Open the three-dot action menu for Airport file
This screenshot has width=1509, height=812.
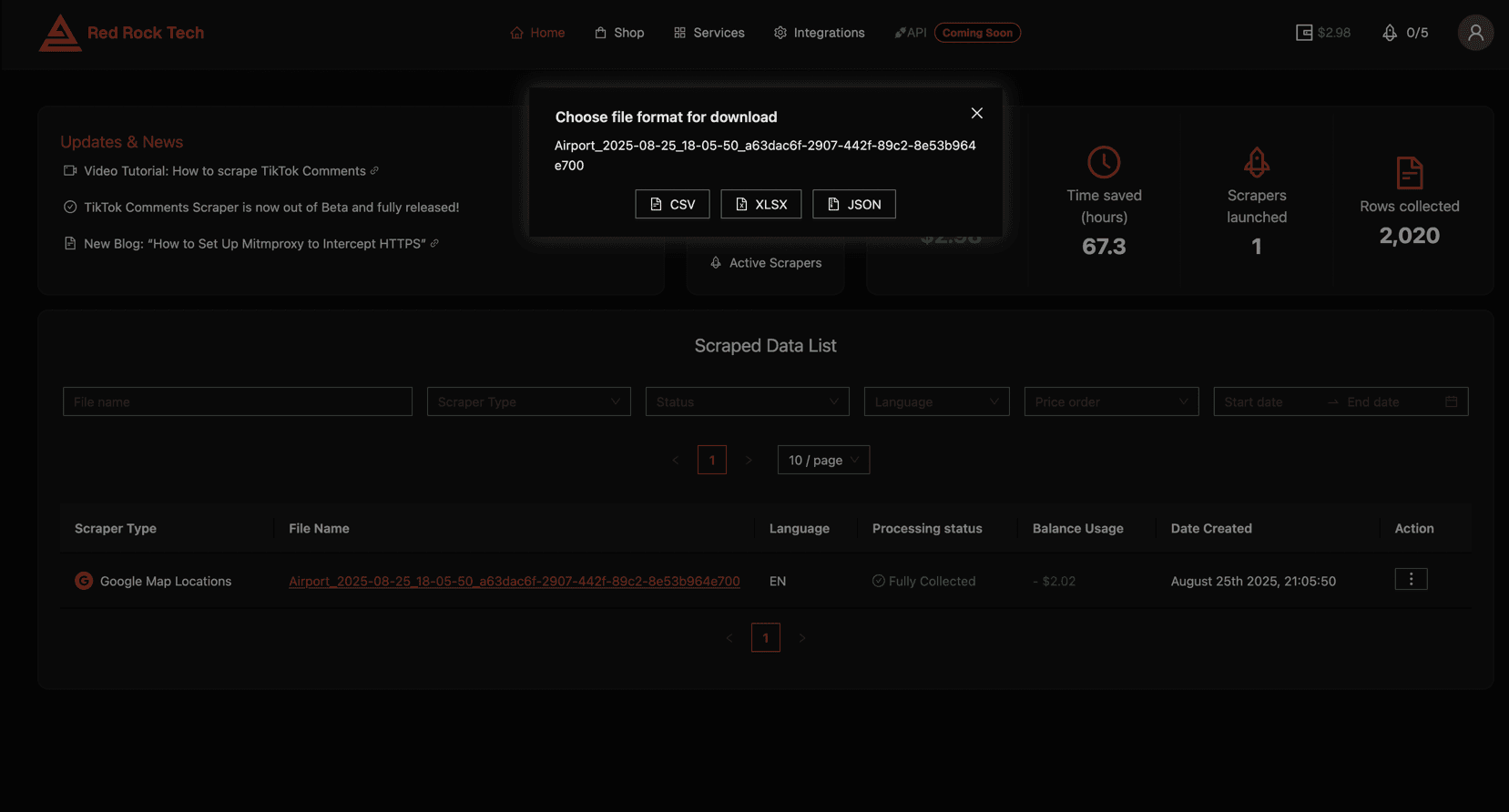[1411, 579]
